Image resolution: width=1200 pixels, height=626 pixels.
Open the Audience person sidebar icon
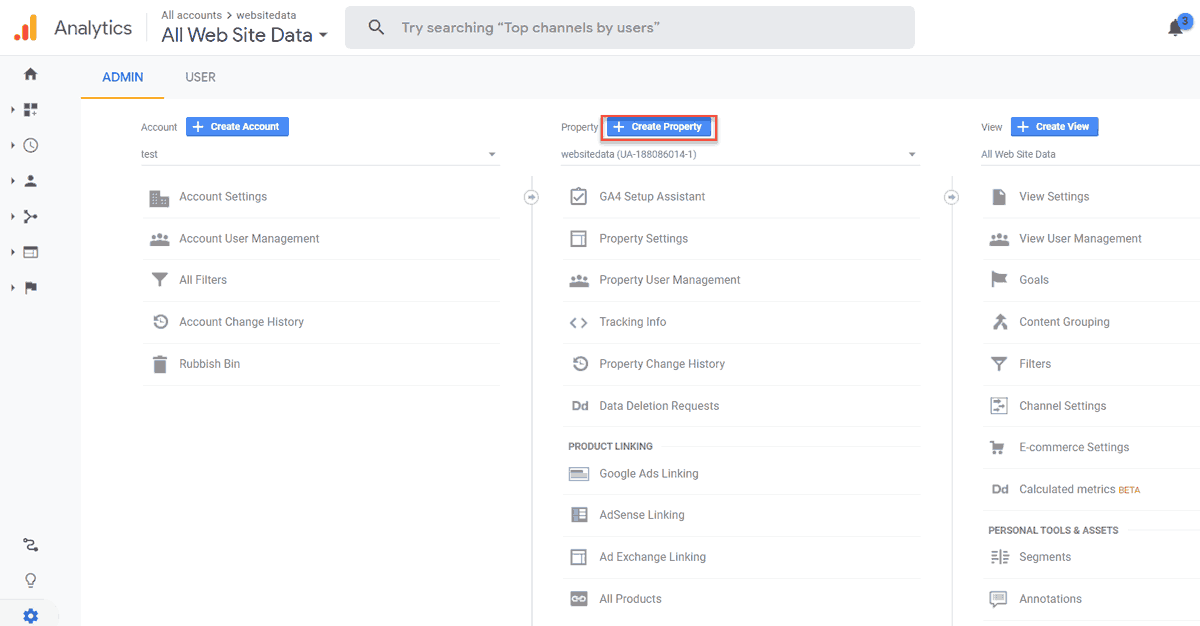(x=30, y=181)
